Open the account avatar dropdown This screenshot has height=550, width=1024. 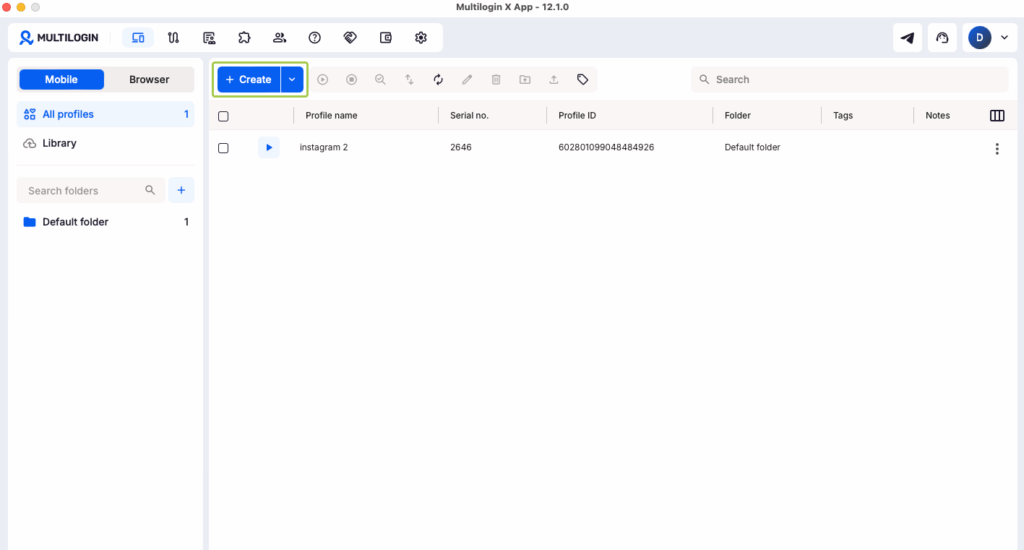pos(987,38)
